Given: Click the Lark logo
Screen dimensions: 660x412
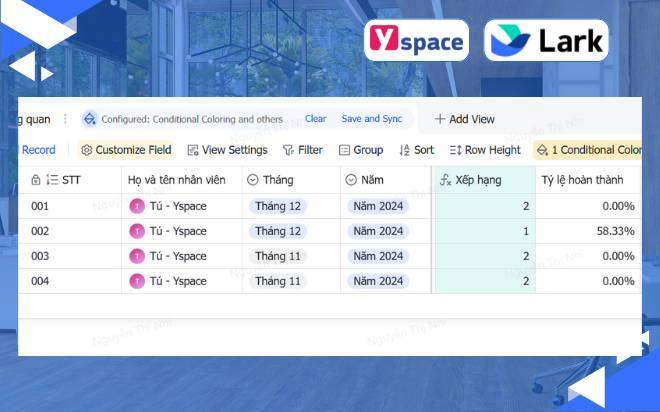Looking at the screenshot, I should pos(546,40).
